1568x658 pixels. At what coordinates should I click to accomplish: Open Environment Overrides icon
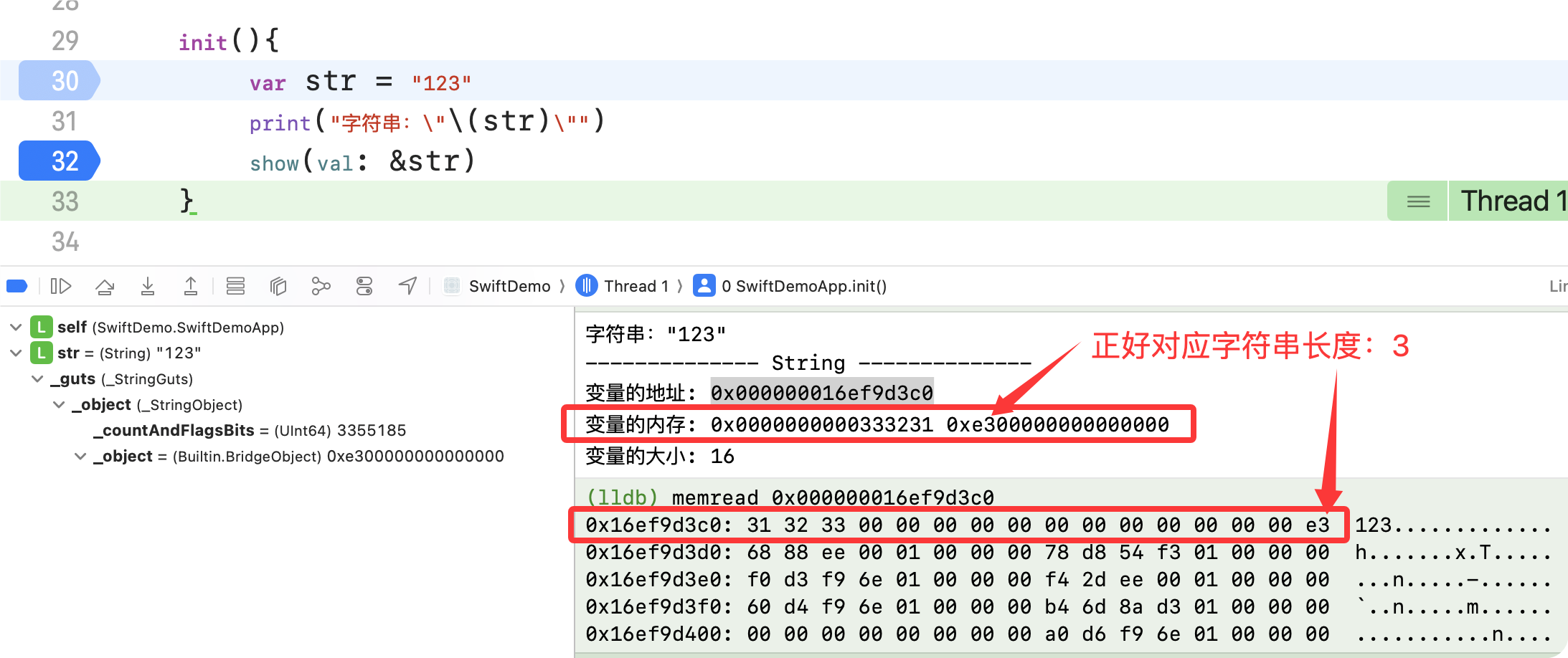(364, 286)
